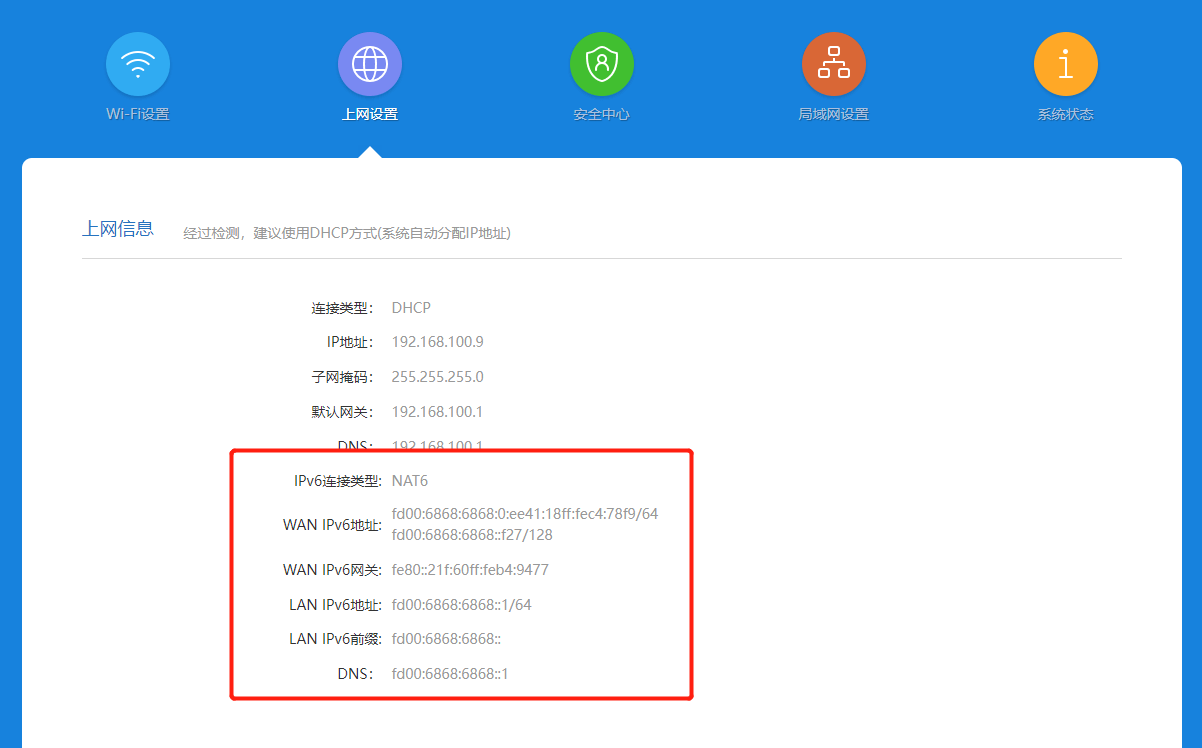
Task: Click the 子网掩码 value 255.255.255.0
Action: 442,376
